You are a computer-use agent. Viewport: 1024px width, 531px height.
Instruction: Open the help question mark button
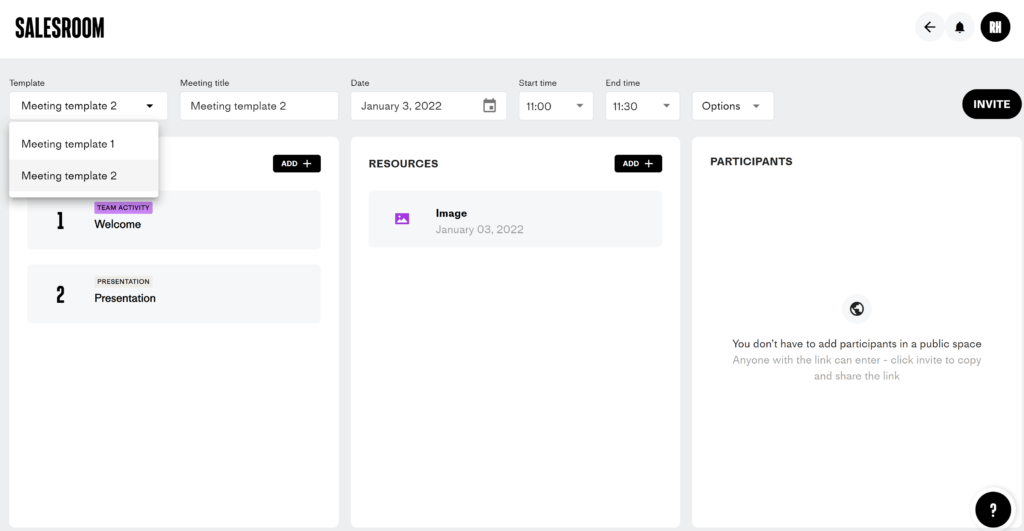click(x=993, y=509)
